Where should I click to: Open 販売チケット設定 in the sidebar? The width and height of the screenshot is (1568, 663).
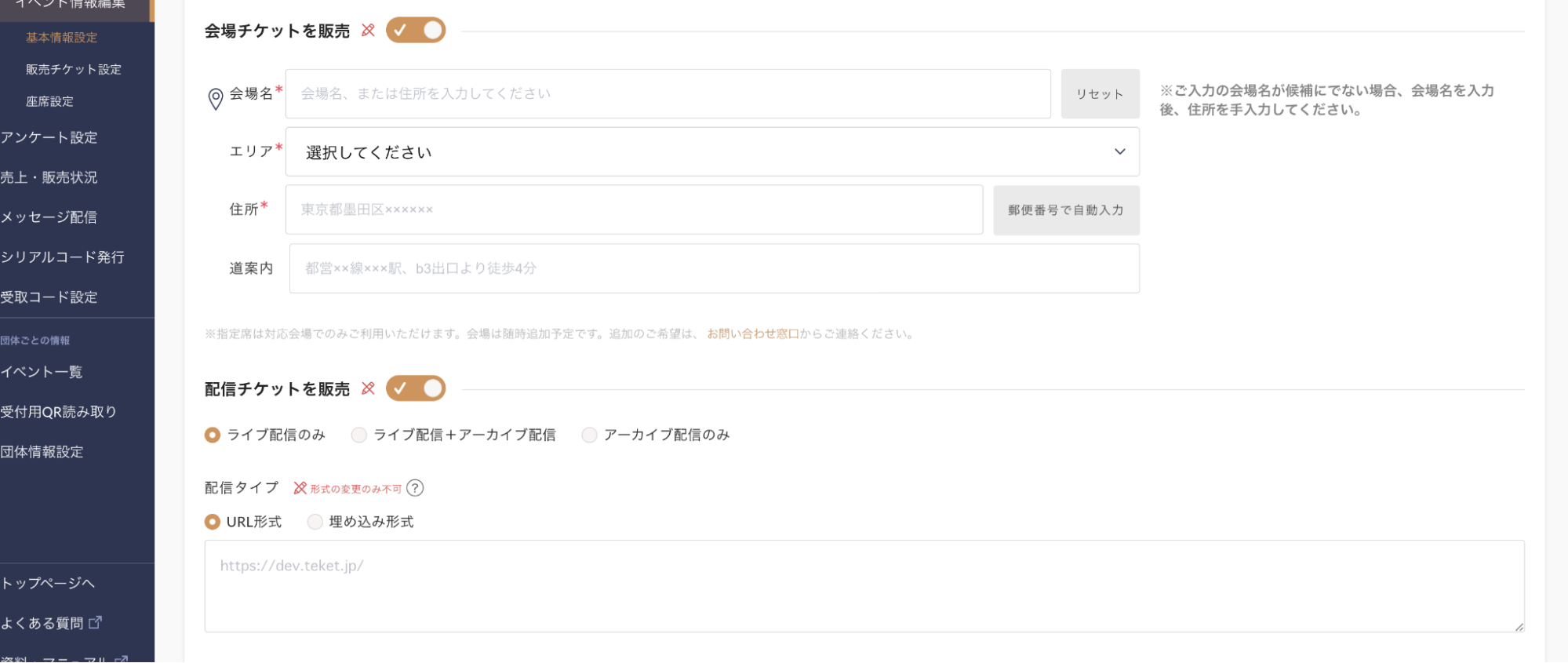[x=74, y=70]
